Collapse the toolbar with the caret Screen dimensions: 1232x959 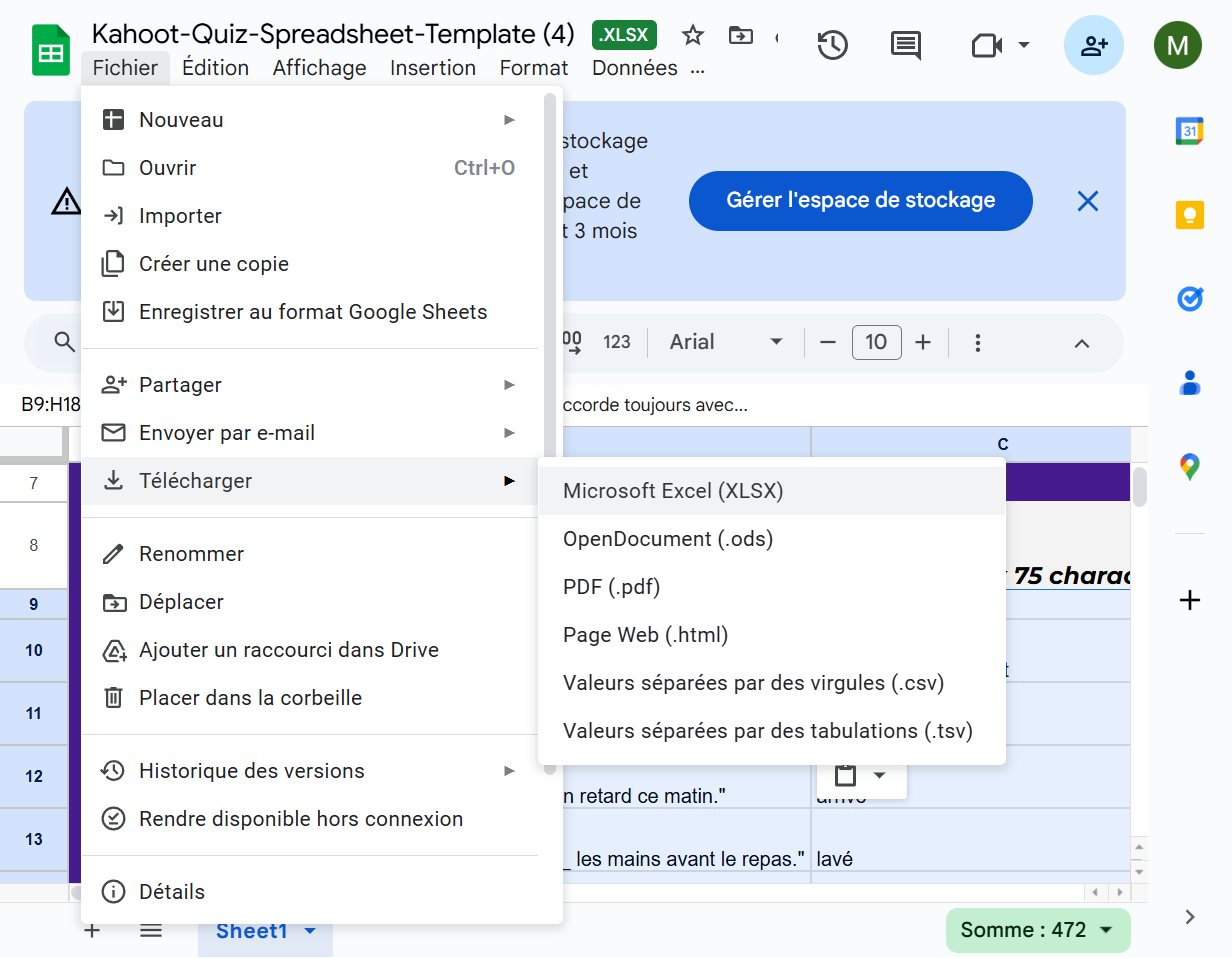click(x=1081, y=343)
